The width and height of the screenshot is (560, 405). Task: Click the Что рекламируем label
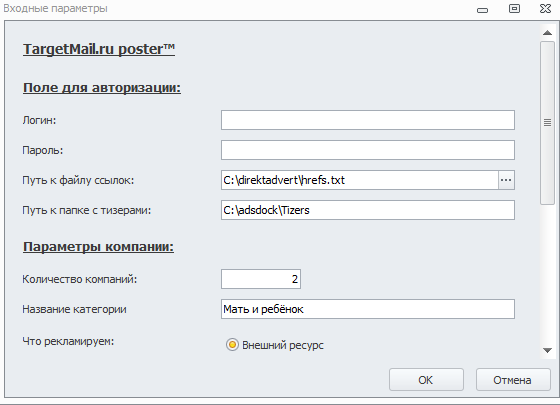68,341
